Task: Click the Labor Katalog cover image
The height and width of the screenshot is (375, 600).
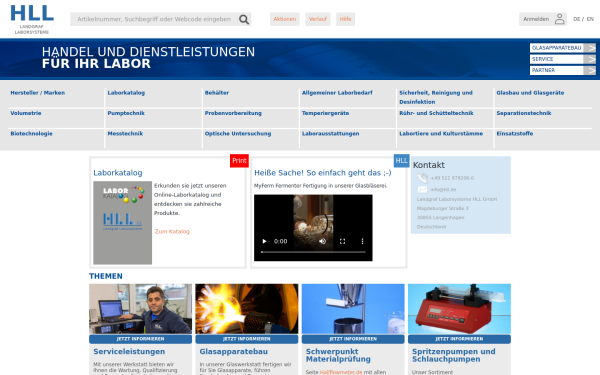Action: (122, 223)
